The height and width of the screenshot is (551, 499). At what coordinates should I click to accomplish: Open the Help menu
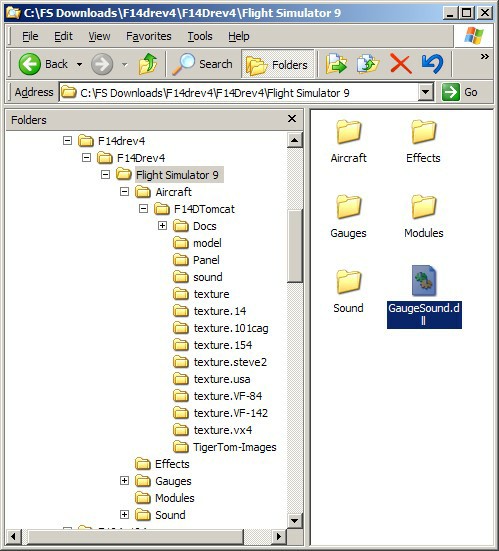pos(239,36)
